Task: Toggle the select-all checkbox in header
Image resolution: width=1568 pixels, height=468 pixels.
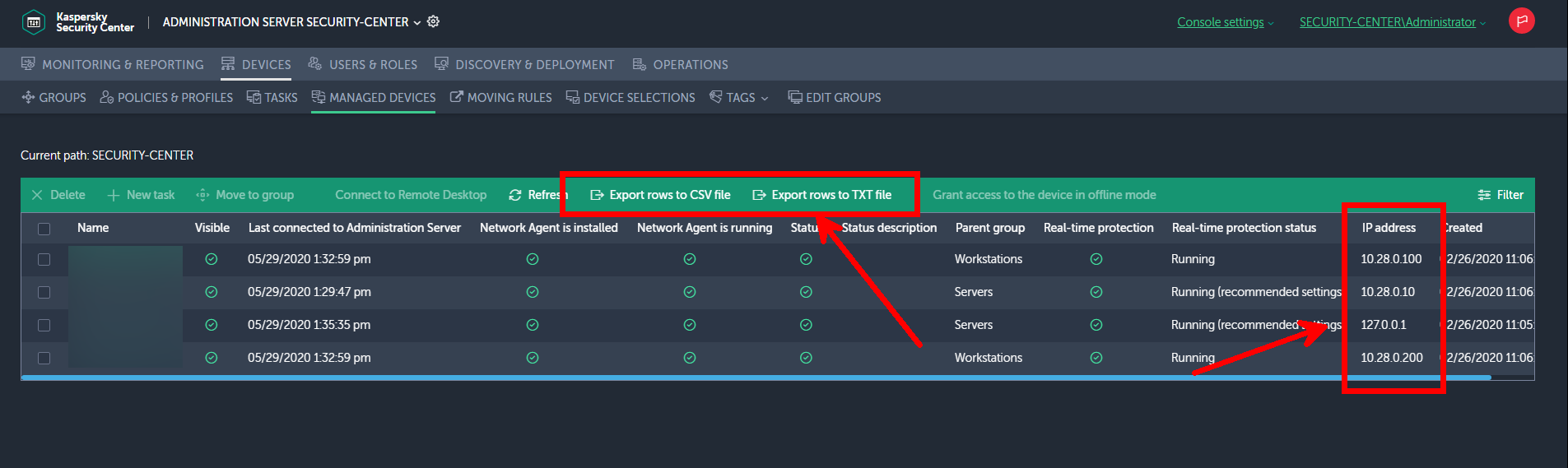Action: (x=44, y=229)
